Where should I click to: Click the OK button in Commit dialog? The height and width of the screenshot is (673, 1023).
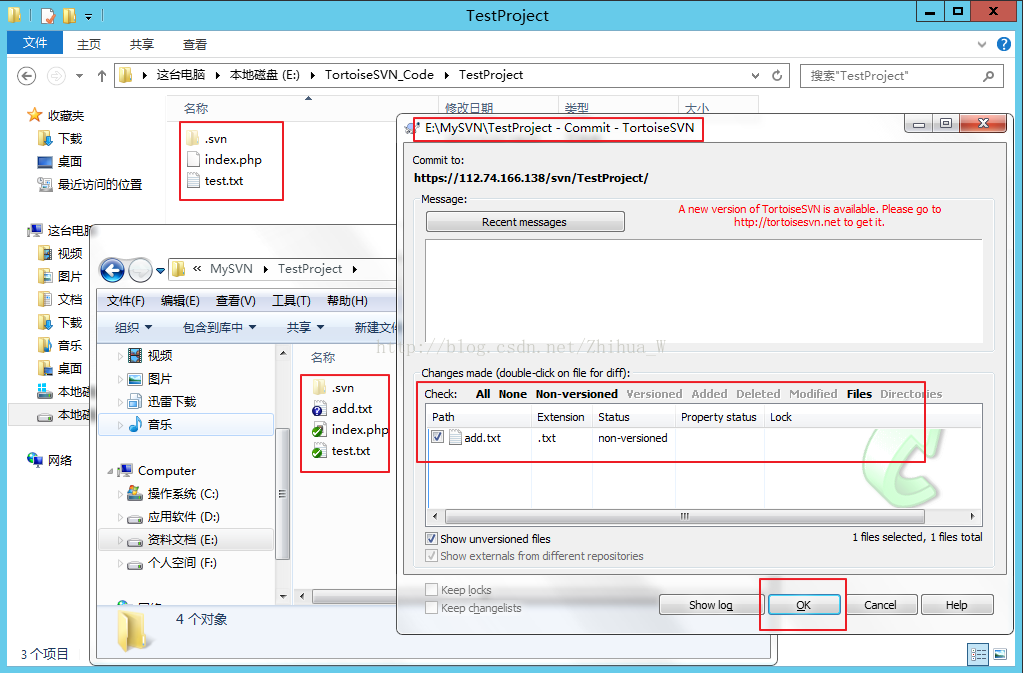(x=804, y=605)
